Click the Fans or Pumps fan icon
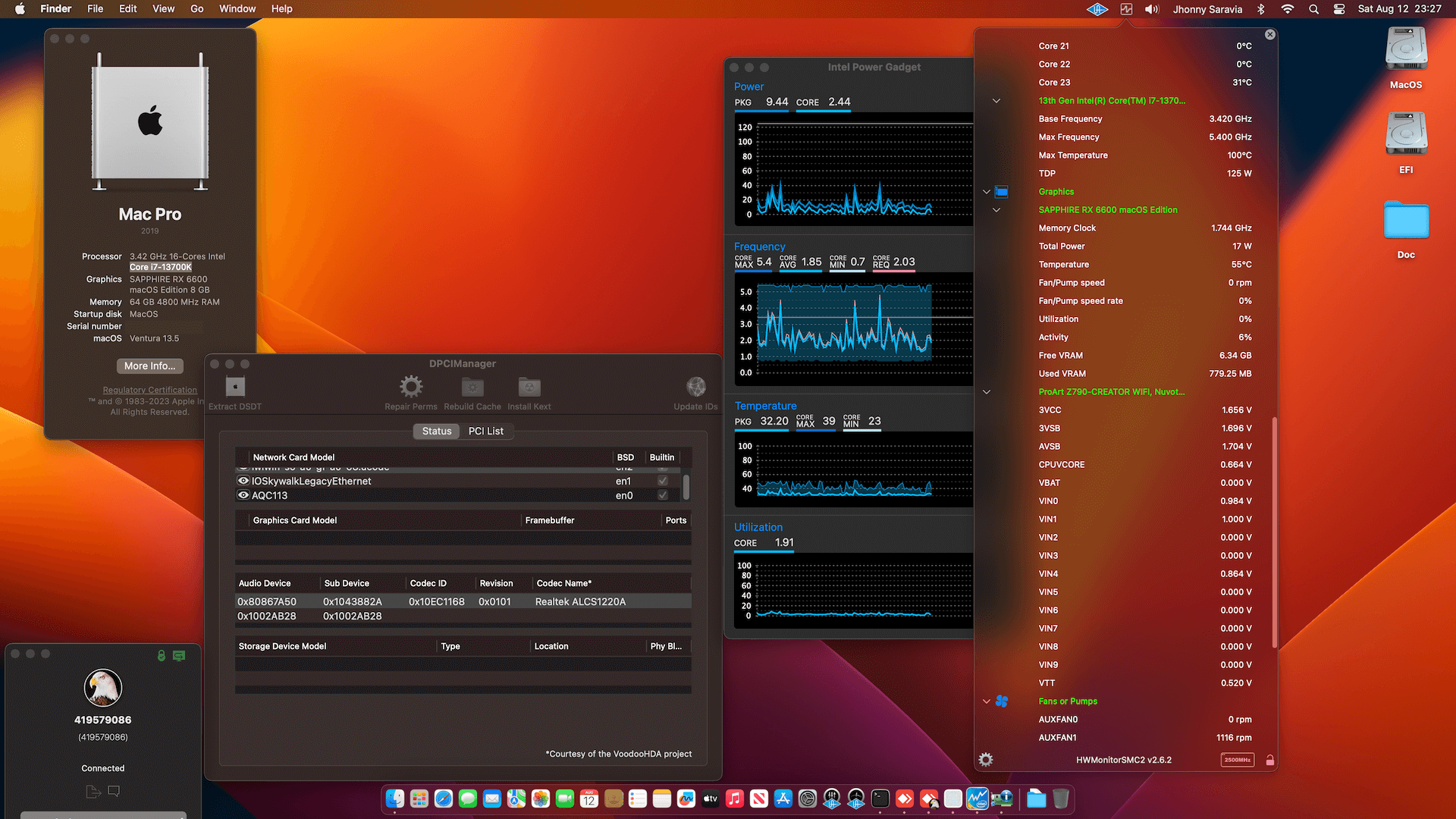The height and width of the screenshot is (819, 1456). 1002,701
